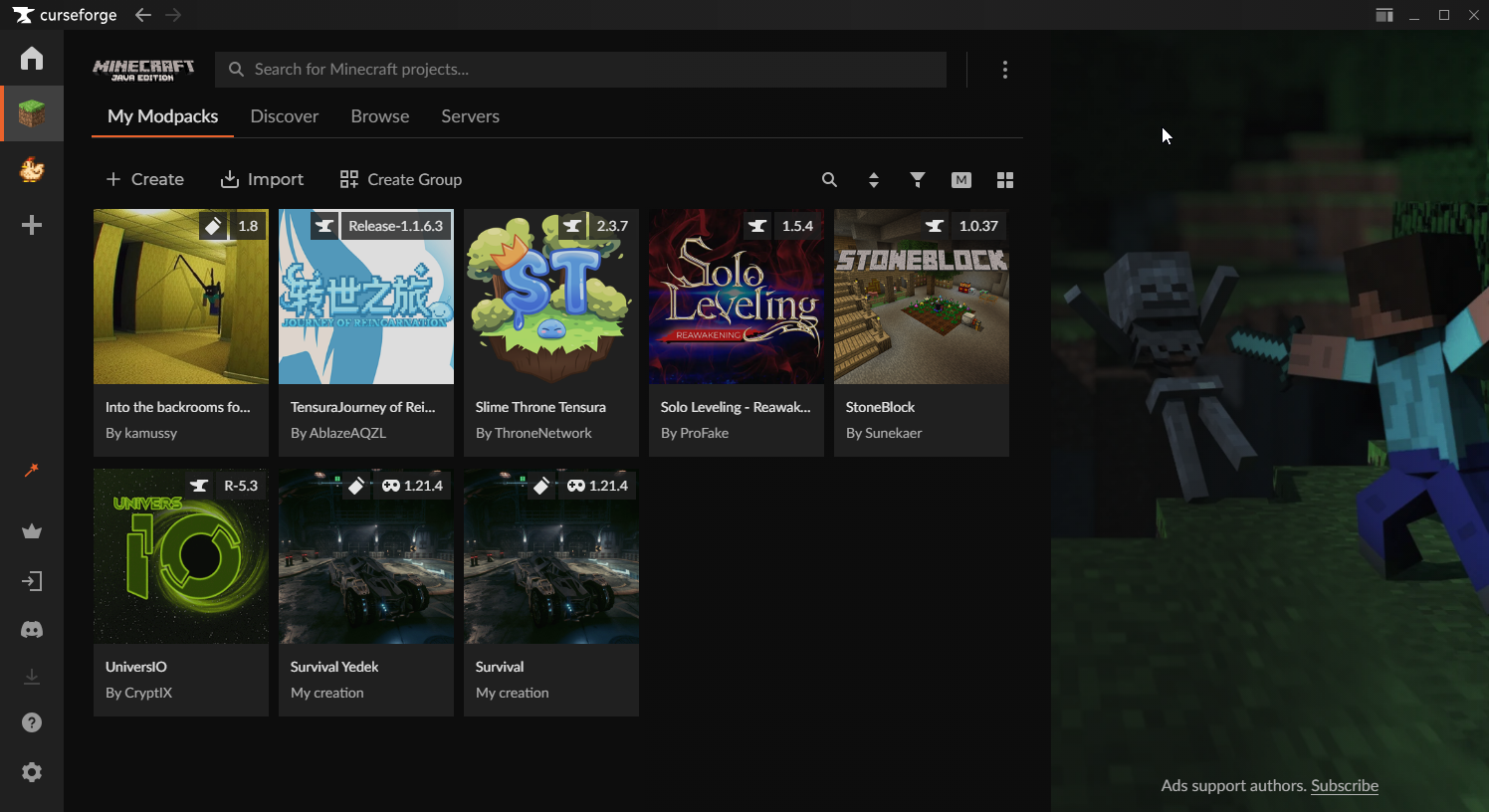The width and height of the screenshot is (1489, 812).
Task: Open help with the question mark icon
Action: pos(32,722)
